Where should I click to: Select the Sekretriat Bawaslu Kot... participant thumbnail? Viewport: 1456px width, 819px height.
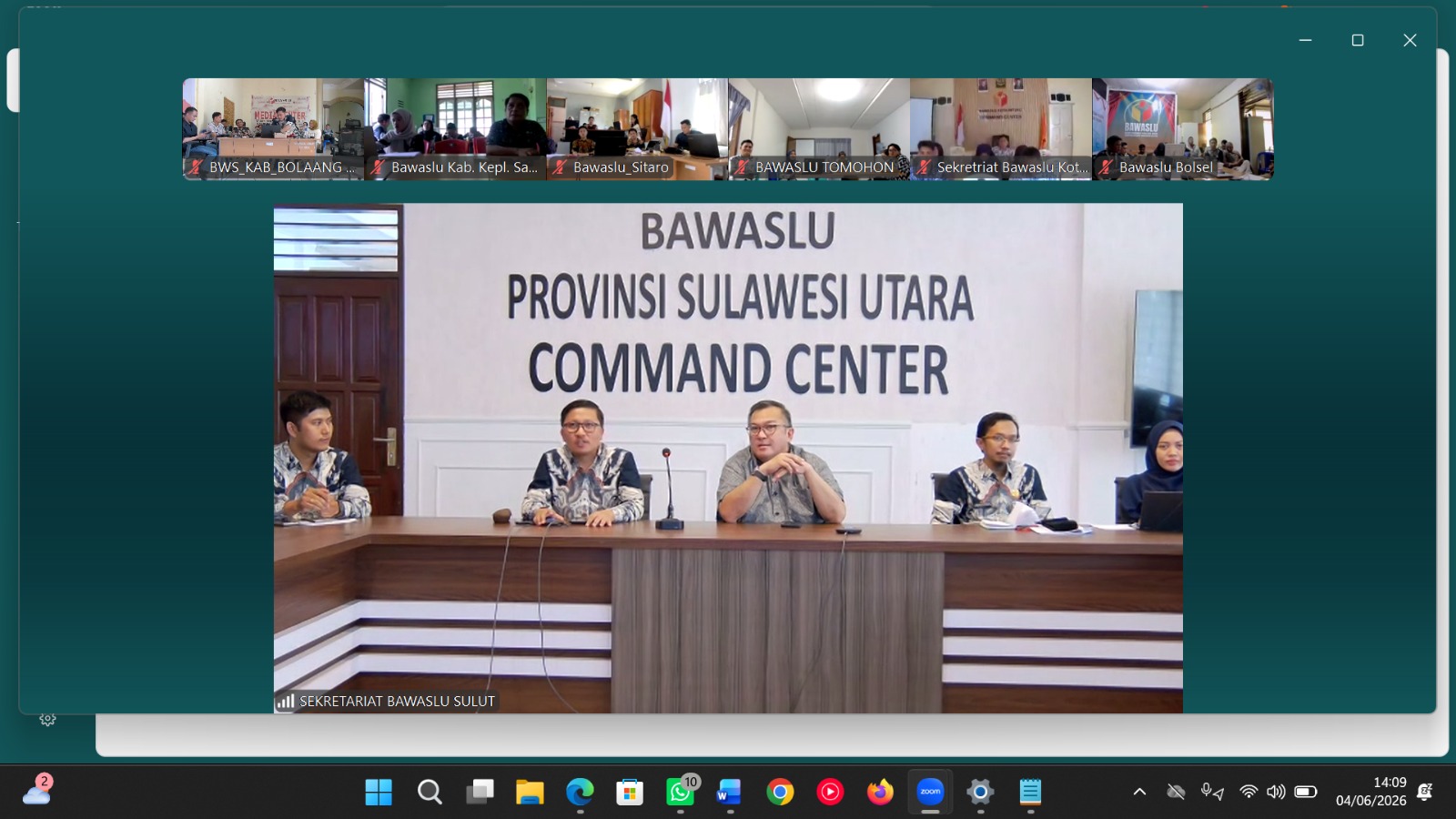click(x=1001, y=128)
